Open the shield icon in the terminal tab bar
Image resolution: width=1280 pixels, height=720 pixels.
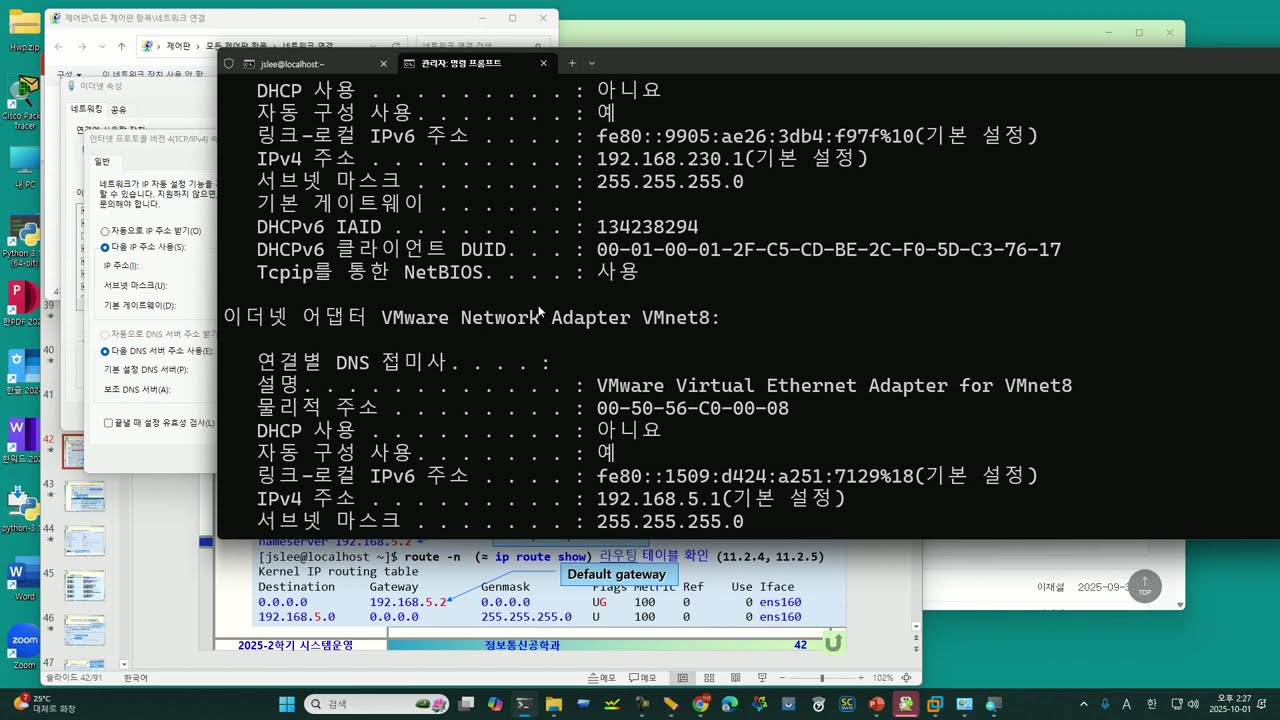[x=229, y=63]
